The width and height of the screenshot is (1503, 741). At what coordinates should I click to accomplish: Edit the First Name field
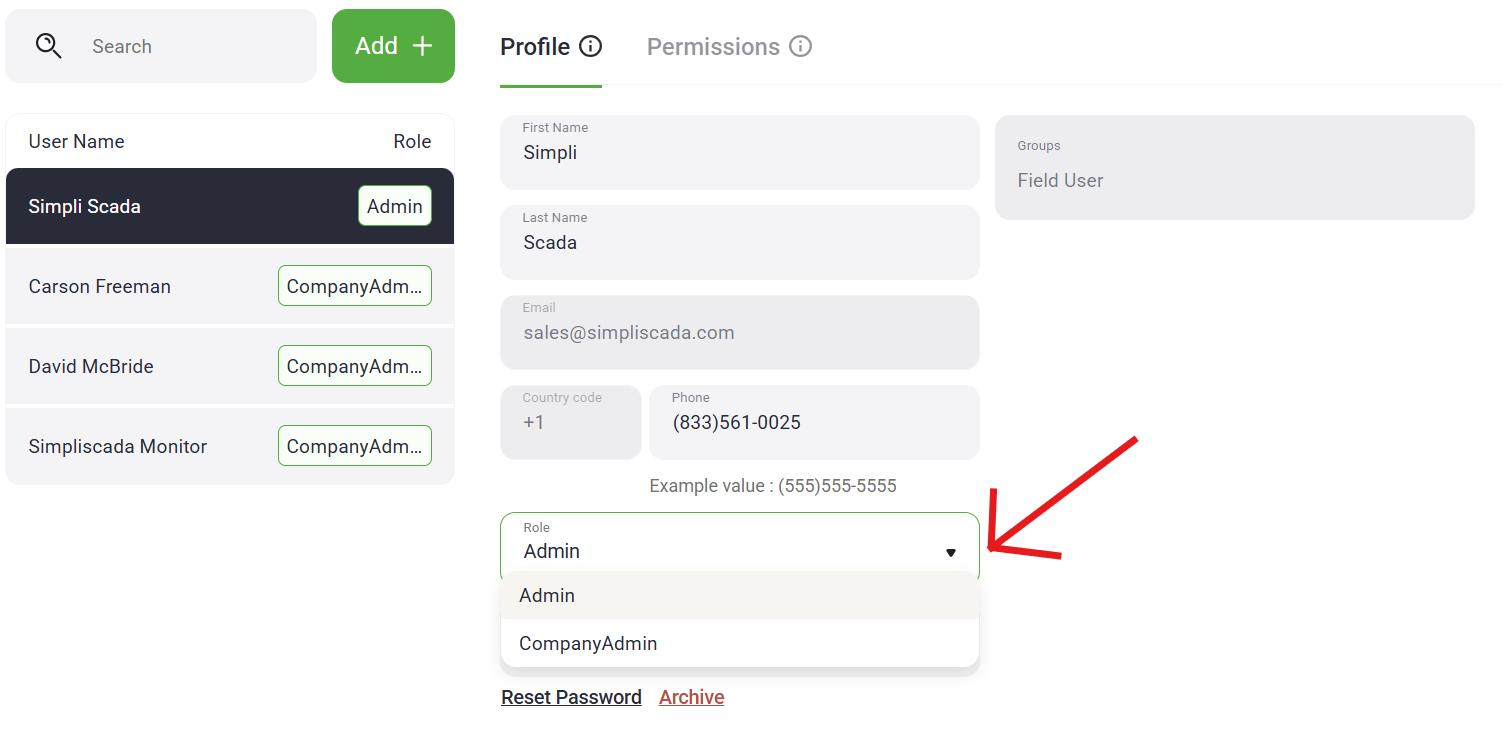point(739,153)
